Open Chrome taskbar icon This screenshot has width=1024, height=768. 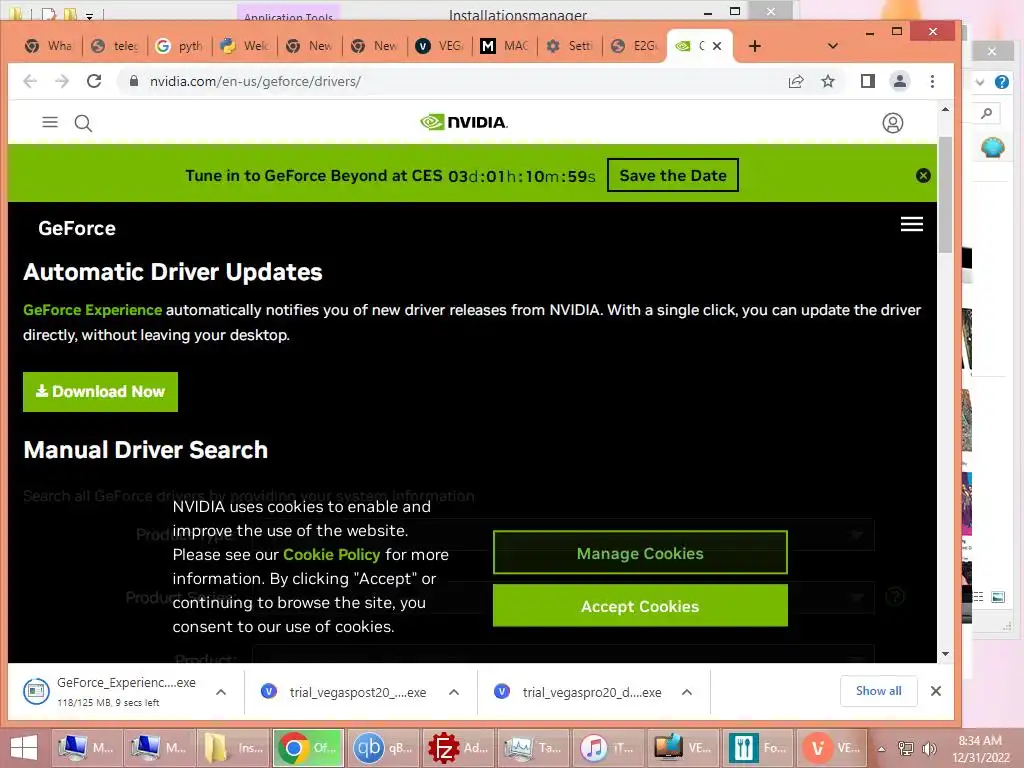tap(308, 748)
